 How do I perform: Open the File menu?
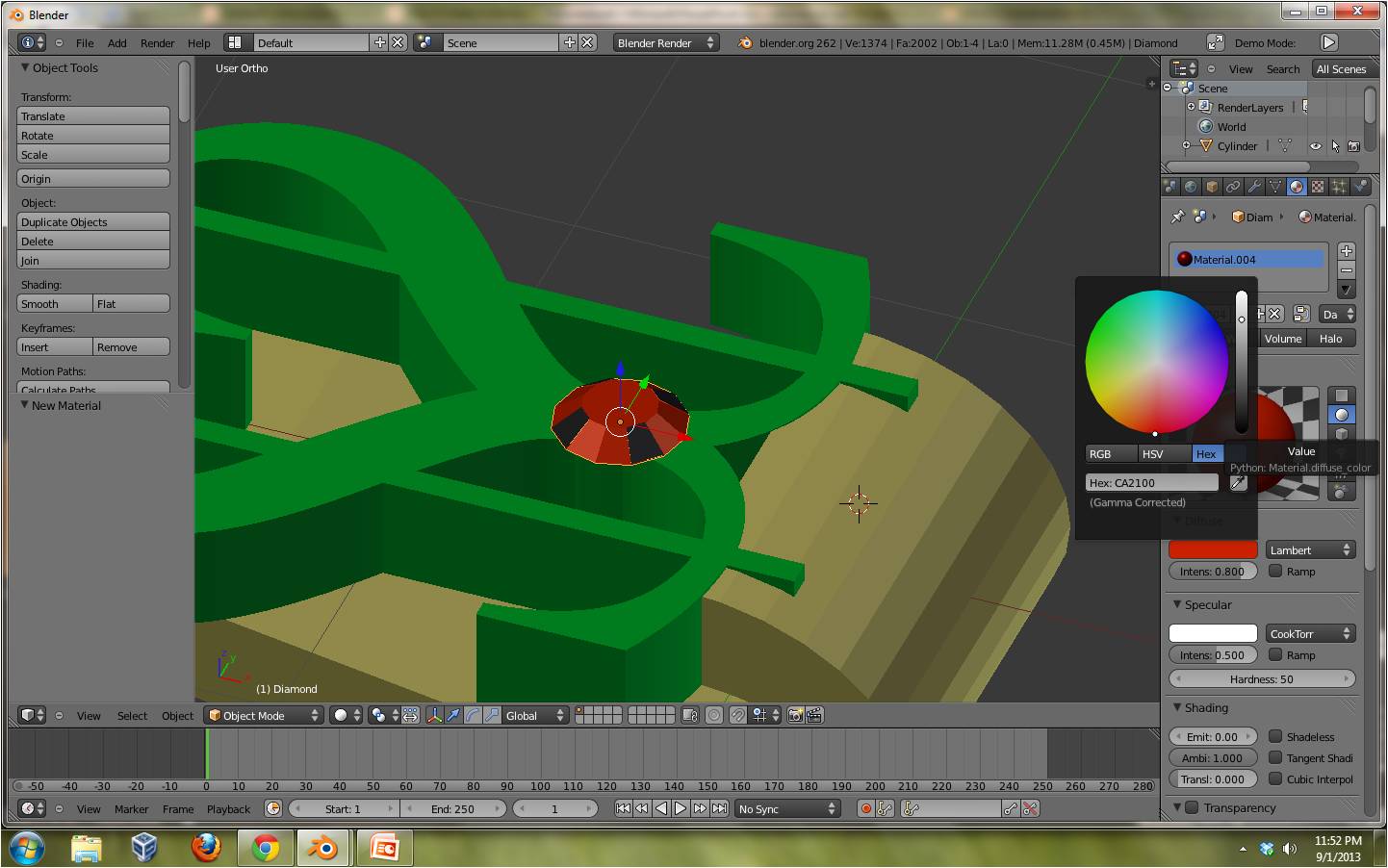coord(85,42)
